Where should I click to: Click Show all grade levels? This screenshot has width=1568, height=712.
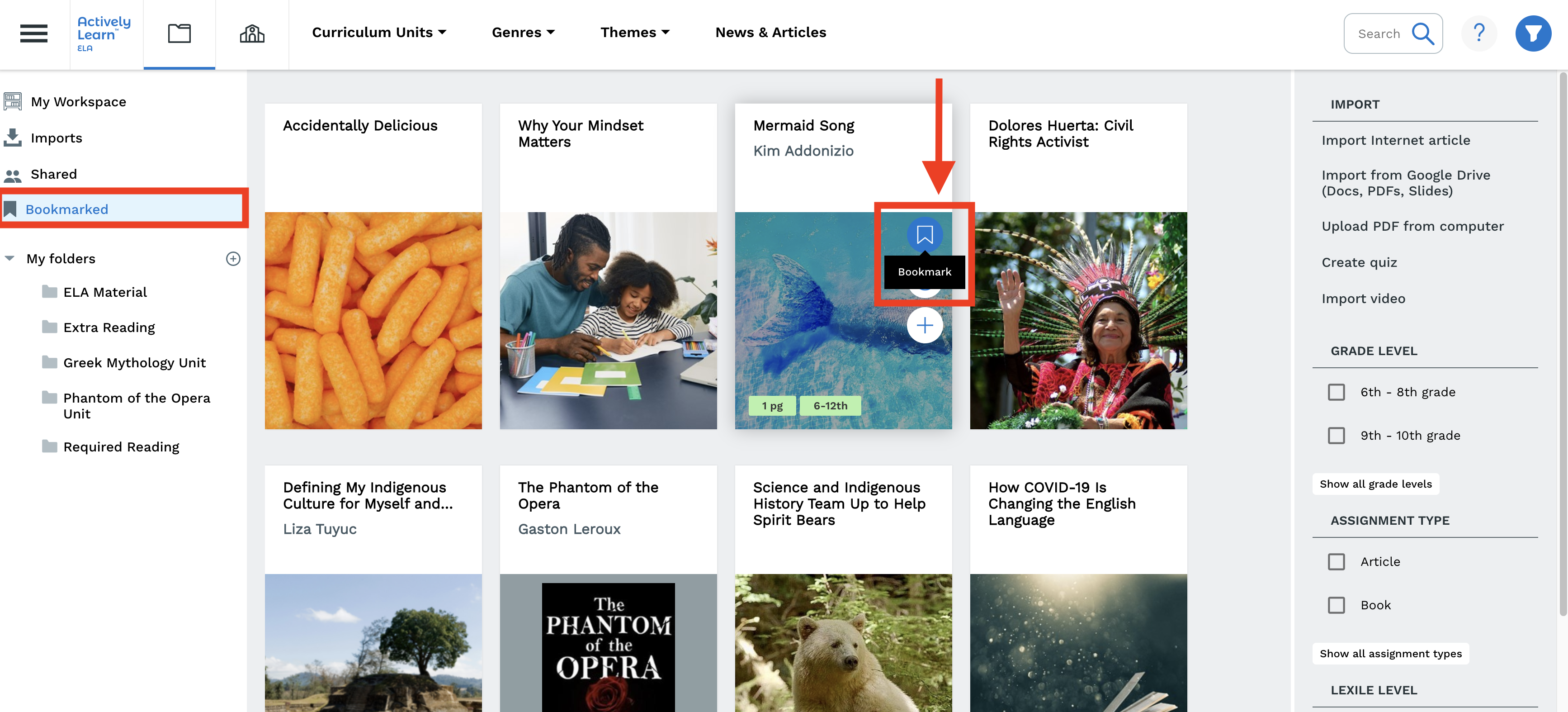pyautogui.click(x=1375, y=484)
